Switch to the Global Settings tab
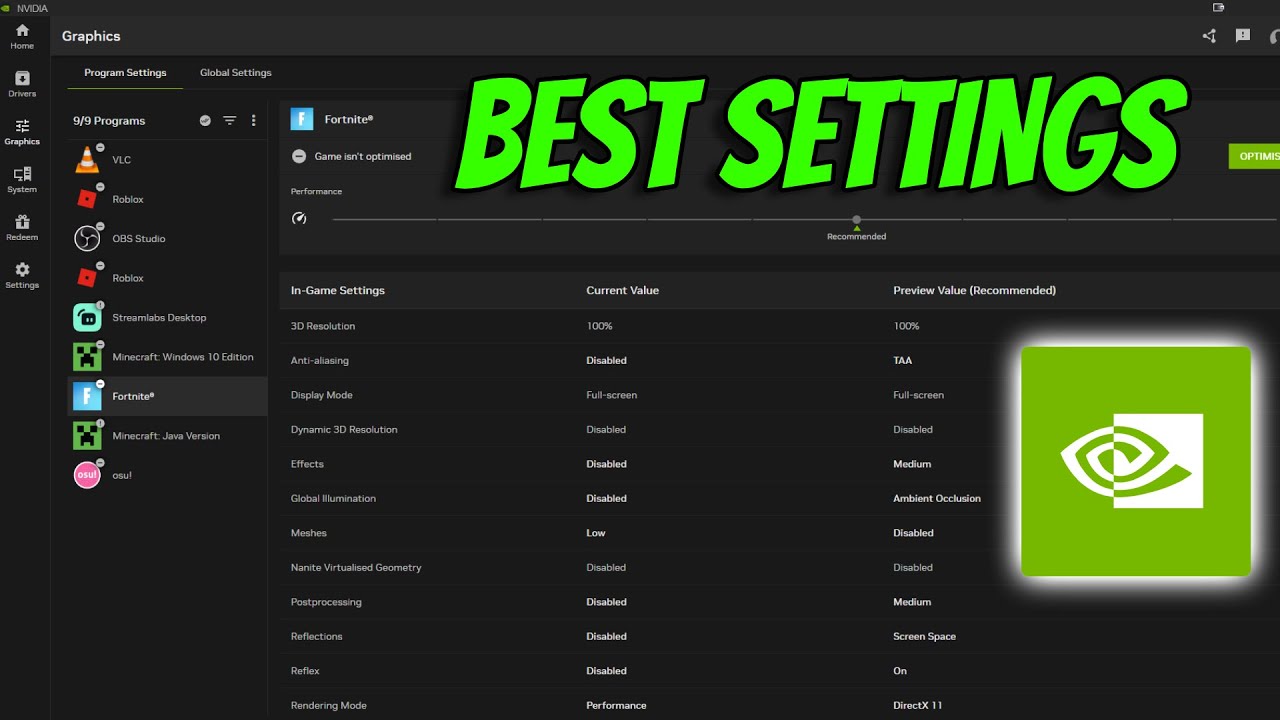This screenshot has width=1280, height=720. 236,73
